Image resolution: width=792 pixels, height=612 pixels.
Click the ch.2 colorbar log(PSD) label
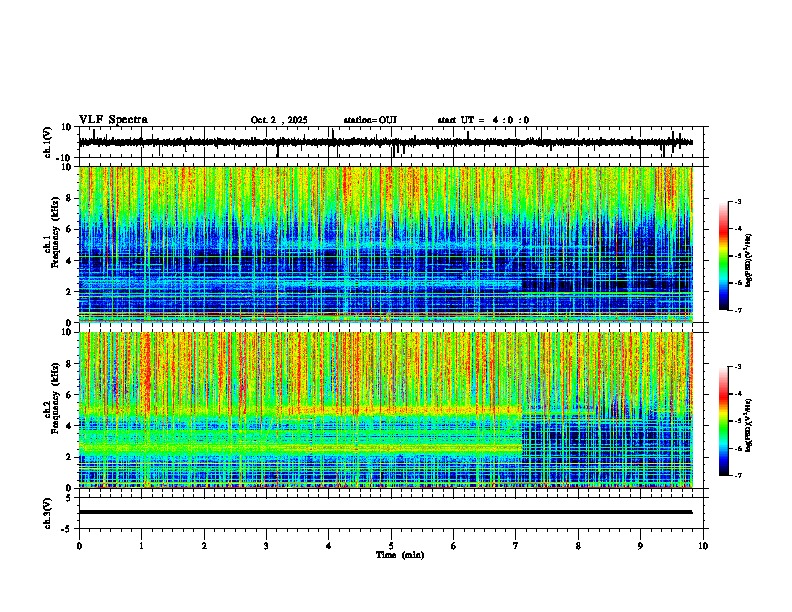coord(749,425)
